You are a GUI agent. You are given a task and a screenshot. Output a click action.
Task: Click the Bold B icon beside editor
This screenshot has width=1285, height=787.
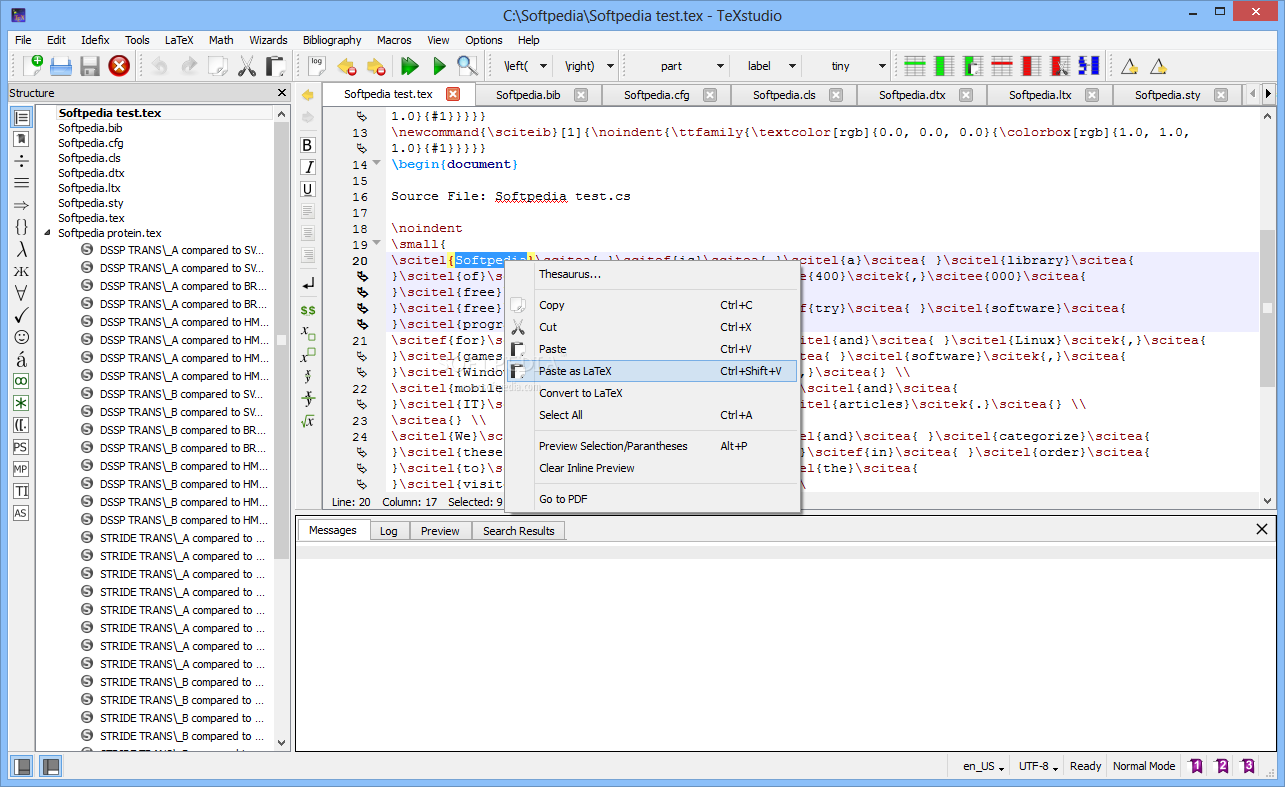coord(308,145)
